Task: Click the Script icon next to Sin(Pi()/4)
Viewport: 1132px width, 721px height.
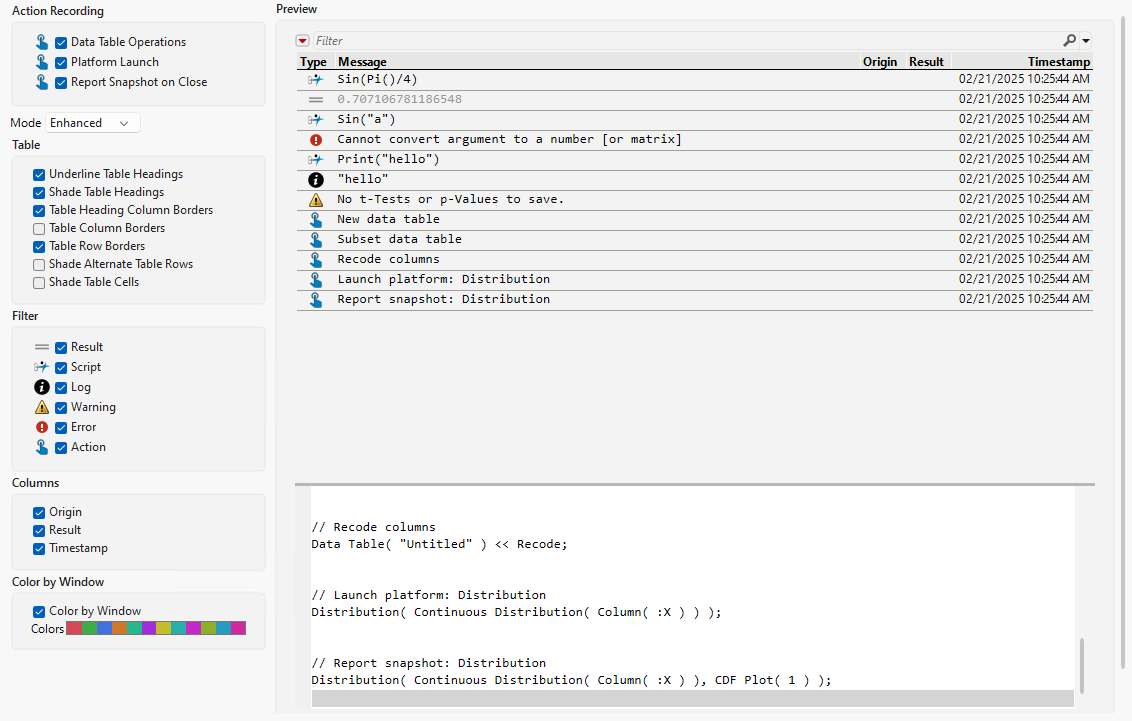Action: tap(314, 79)
